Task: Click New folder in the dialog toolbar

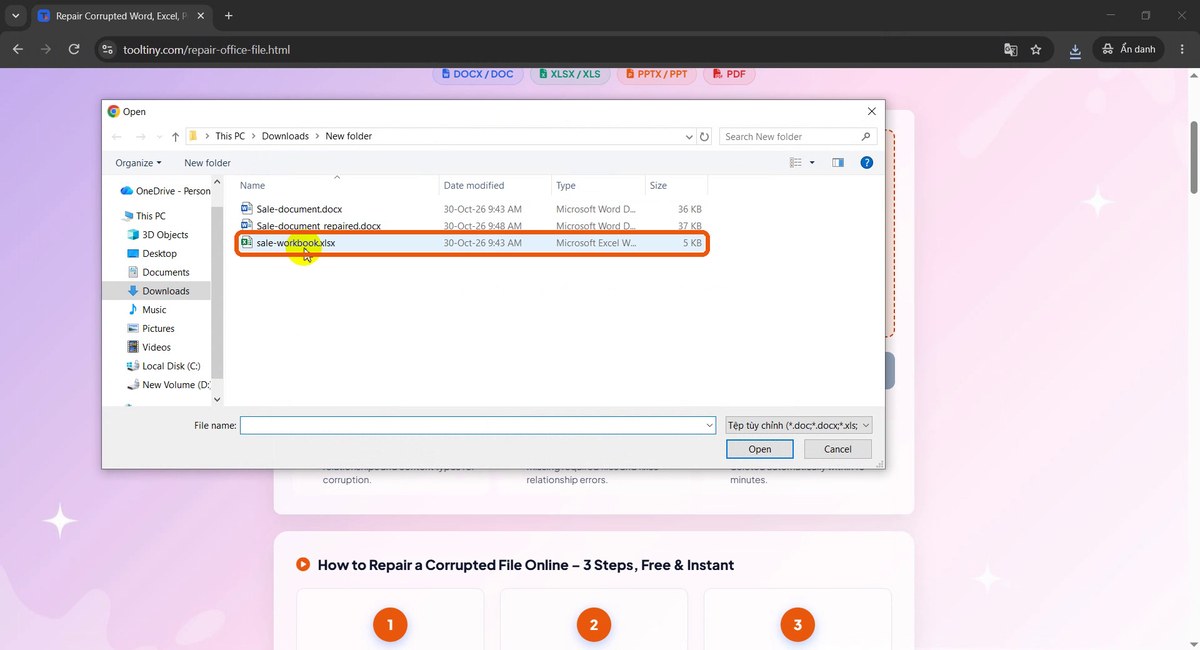Action: coord(207,162)
